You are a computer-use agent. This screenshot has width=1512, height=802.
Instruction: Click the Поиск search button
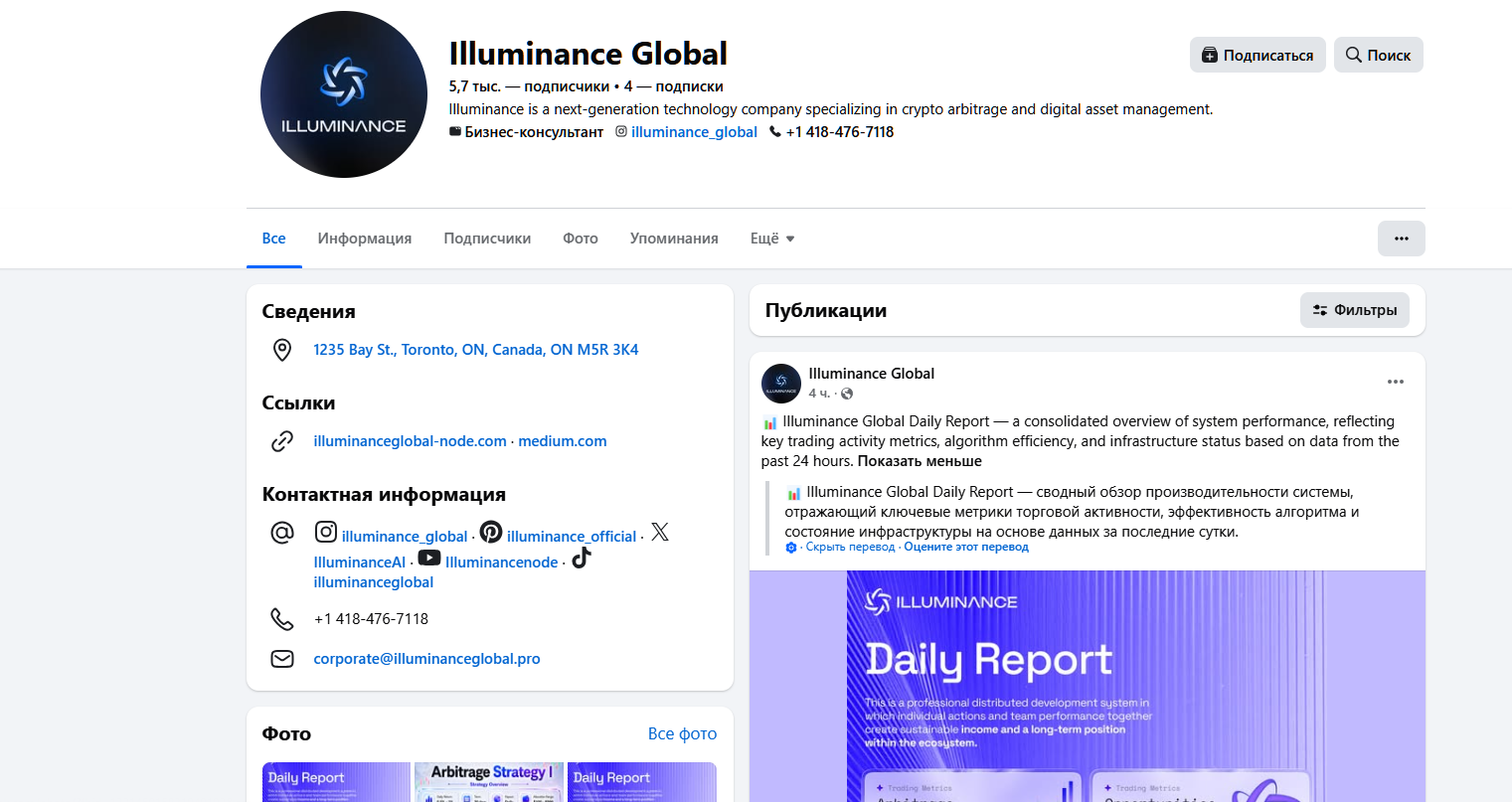[1378, 55]
